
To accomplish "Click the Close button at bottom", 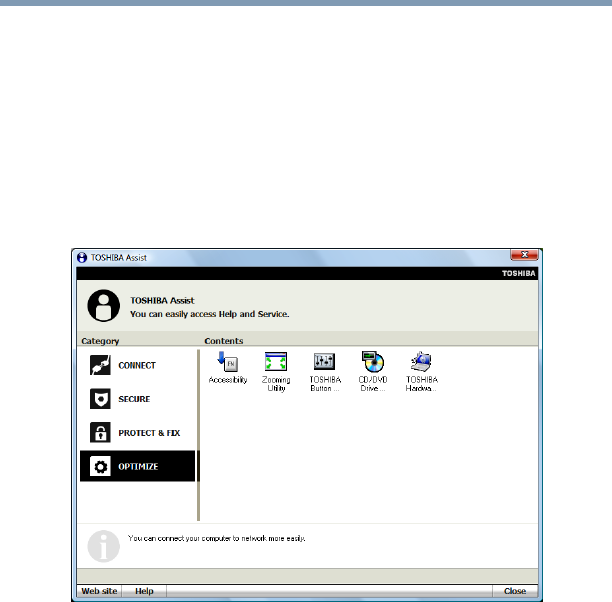I will click(x=515, y=591).
